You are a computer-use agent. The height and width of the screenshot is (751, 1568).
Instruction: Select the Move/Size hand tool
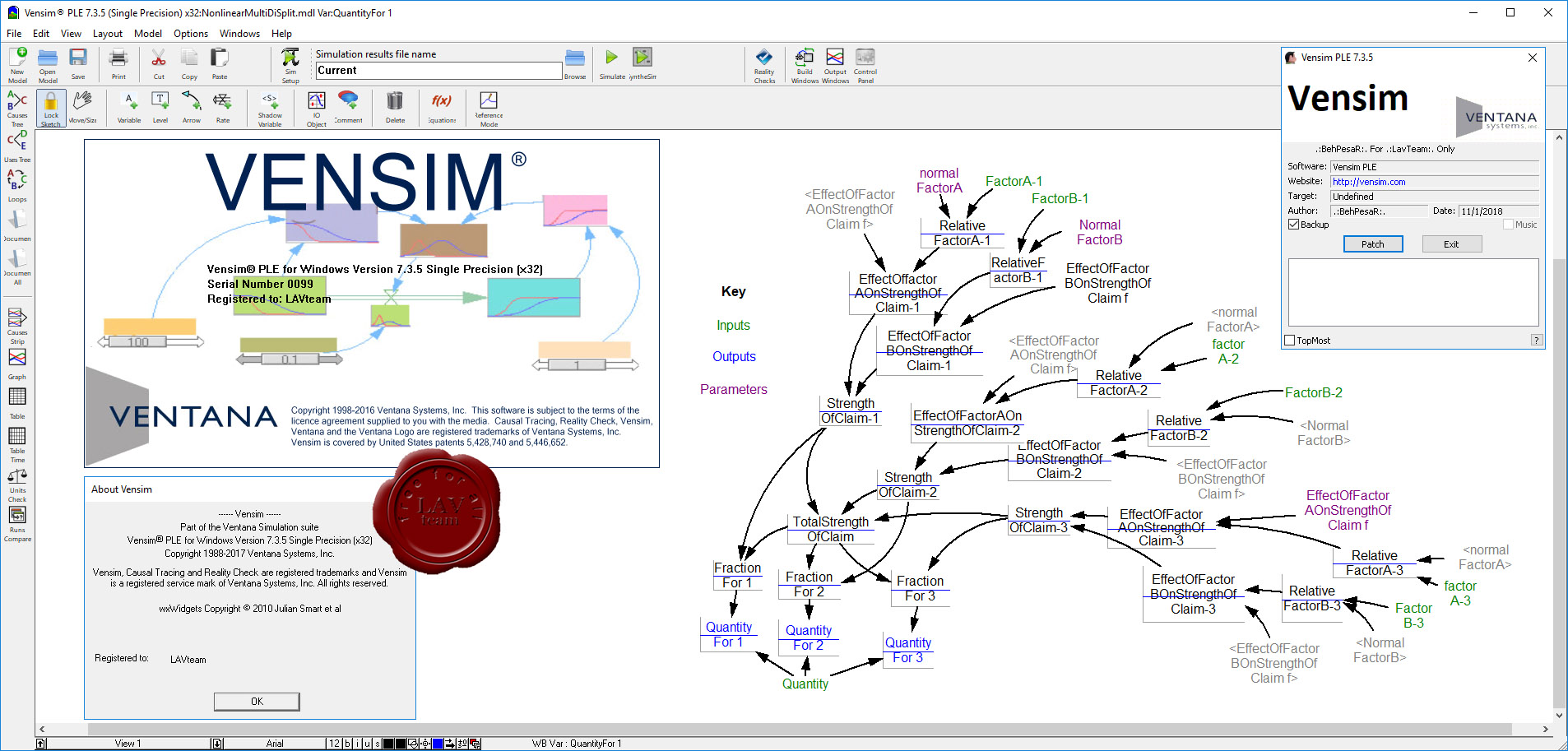pyautogui.click(x=82, y=108)
